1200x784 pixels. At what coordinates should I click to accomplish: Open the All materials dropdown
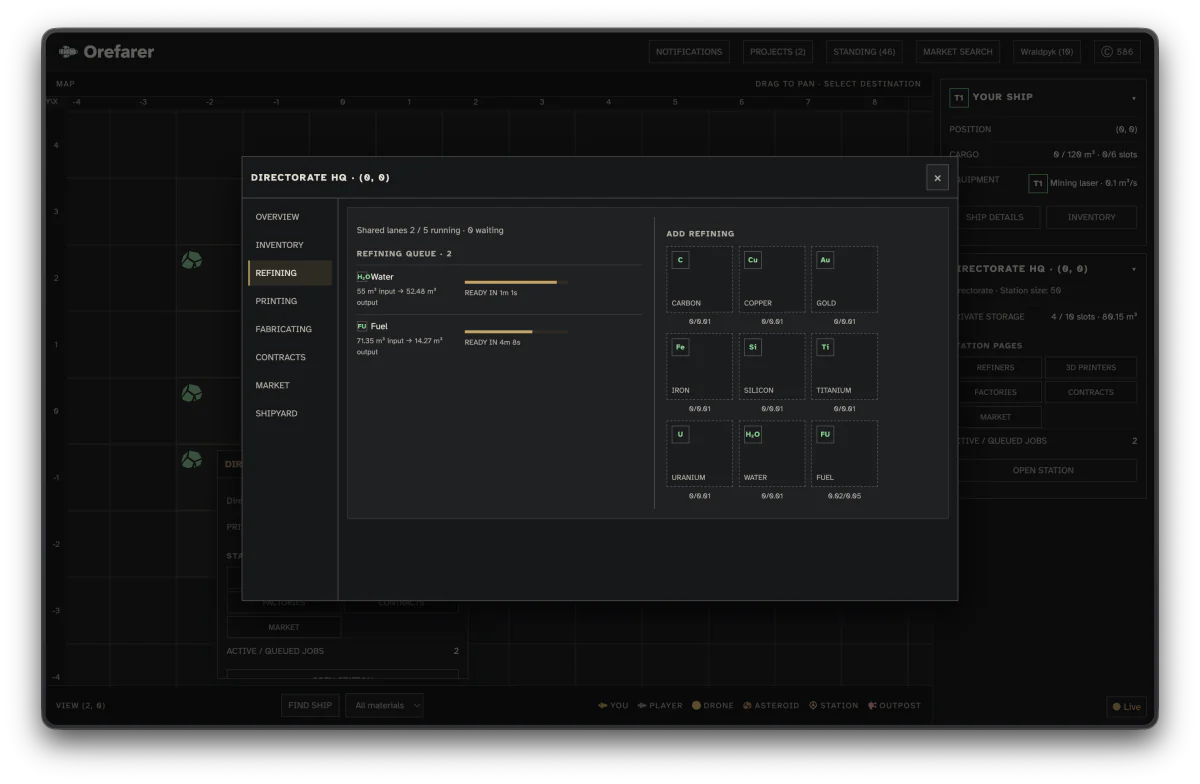pyautogui.click(x=384, y=705)
